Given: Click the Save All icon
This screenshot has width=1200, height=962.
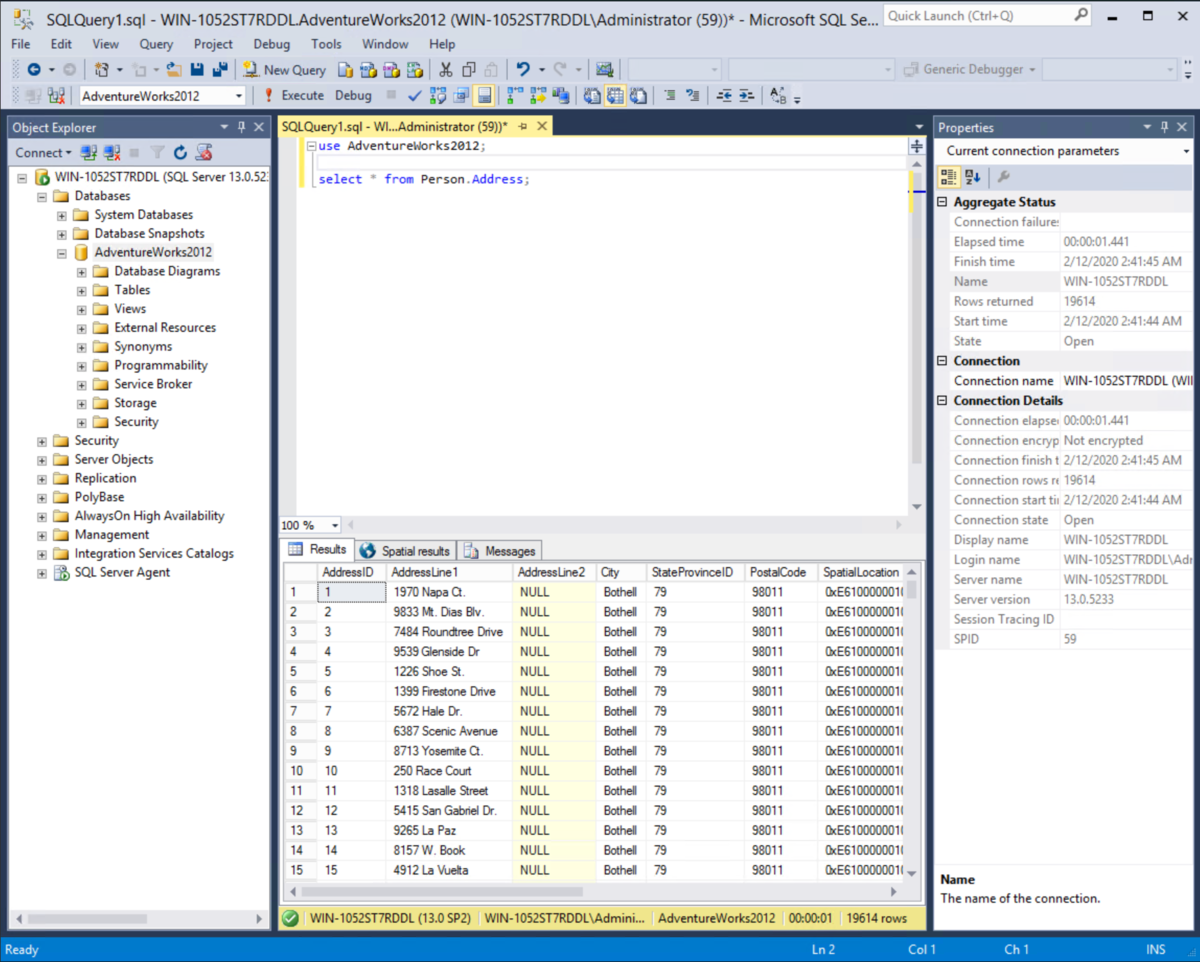Looking at the screenshot, I should (x=220, y=70).
